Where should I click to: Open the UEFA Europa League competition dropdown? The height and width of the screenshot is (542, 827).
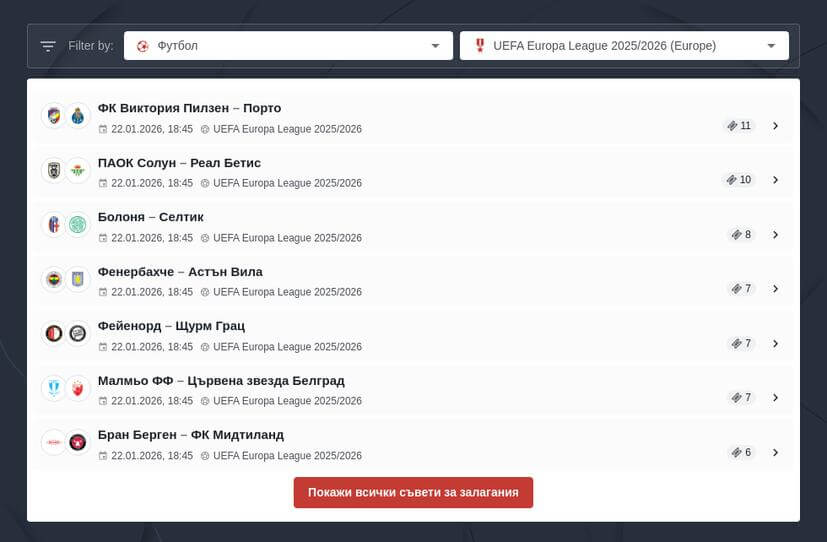pos(624,46)
